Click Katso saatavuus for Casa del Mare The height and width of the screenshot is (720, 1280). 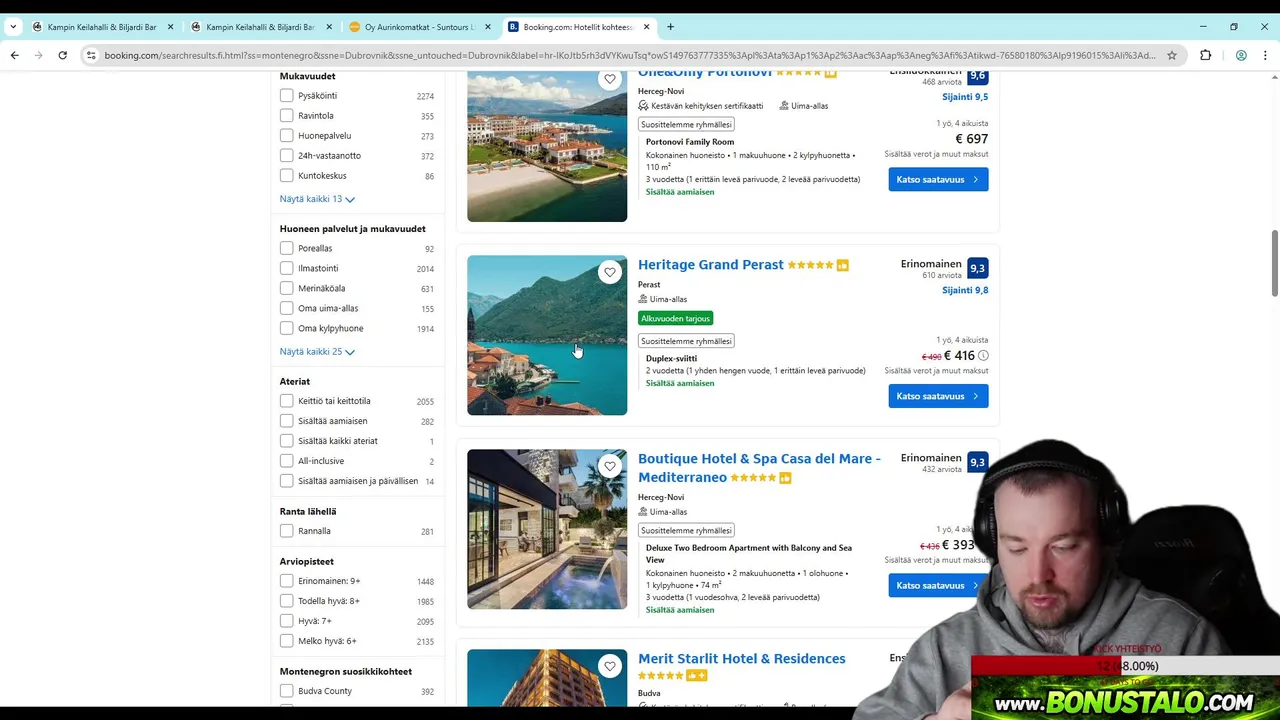pyautogui.click(x=938, y=586)
